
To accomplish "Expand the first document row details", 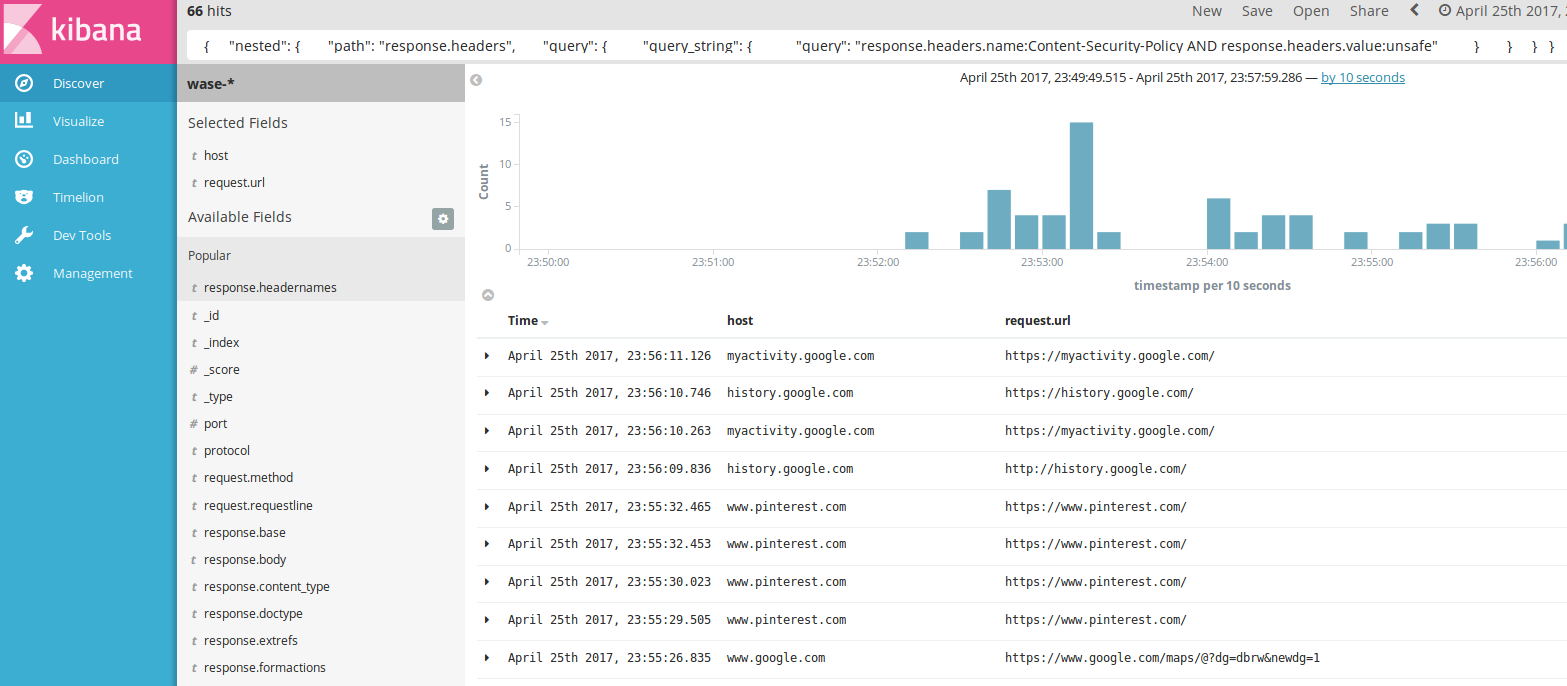I will 487,355.
